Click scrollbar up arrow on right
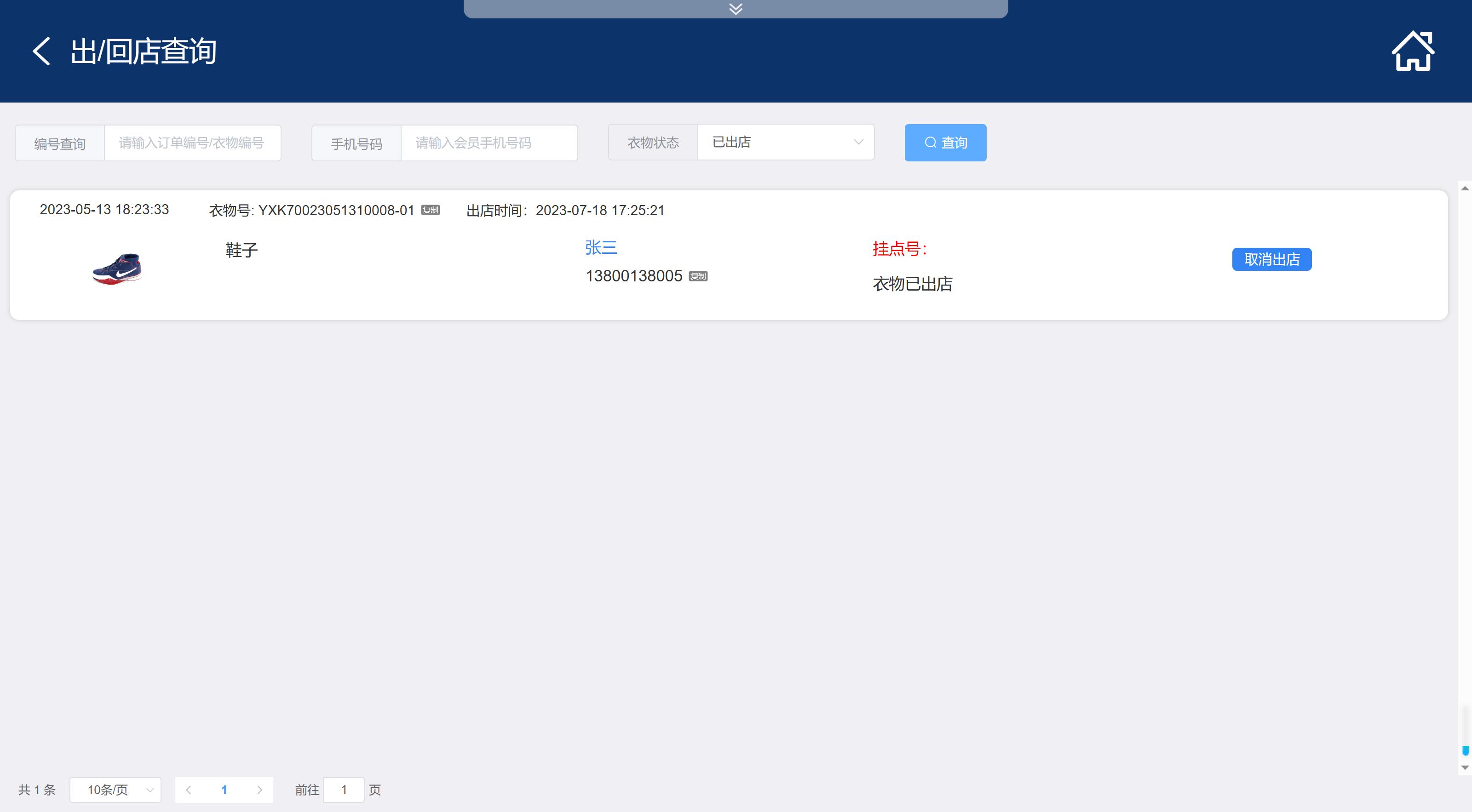 coord(1465,189)
